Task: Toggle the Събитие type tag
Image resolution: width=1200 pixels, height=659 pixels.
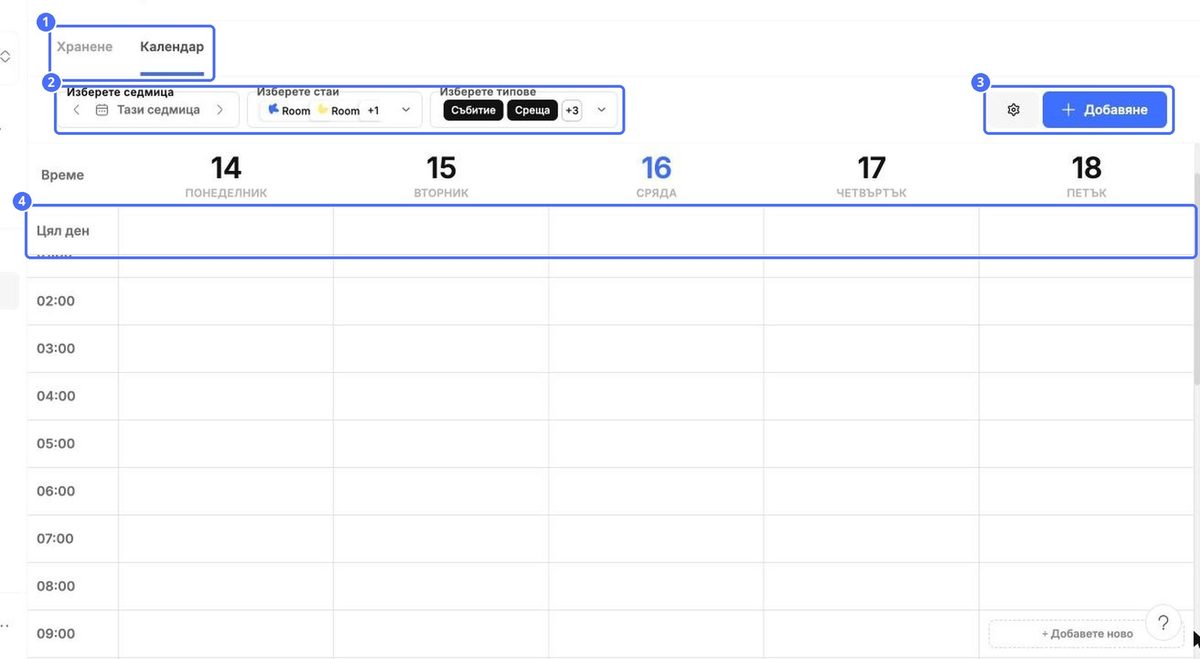Action: pos(473,110)
